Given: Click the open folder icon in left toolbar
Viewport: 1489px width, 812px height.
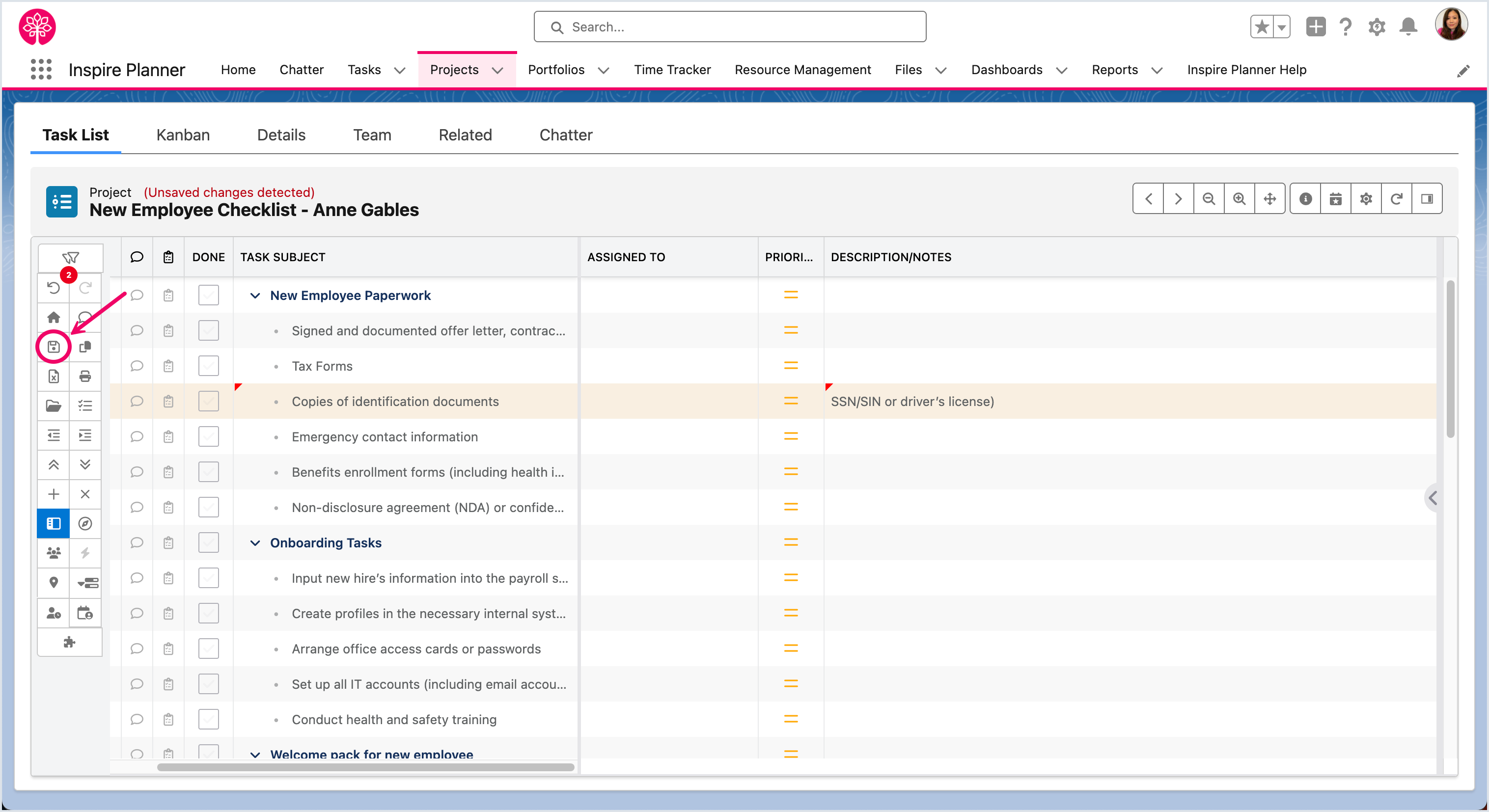Looking at the screenshot, I should [x=53, y=406].
